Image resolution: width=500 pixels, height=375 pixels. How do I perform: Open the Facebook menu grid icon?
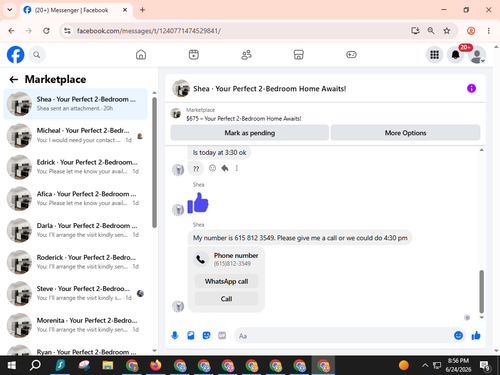[x=434, y=55]
